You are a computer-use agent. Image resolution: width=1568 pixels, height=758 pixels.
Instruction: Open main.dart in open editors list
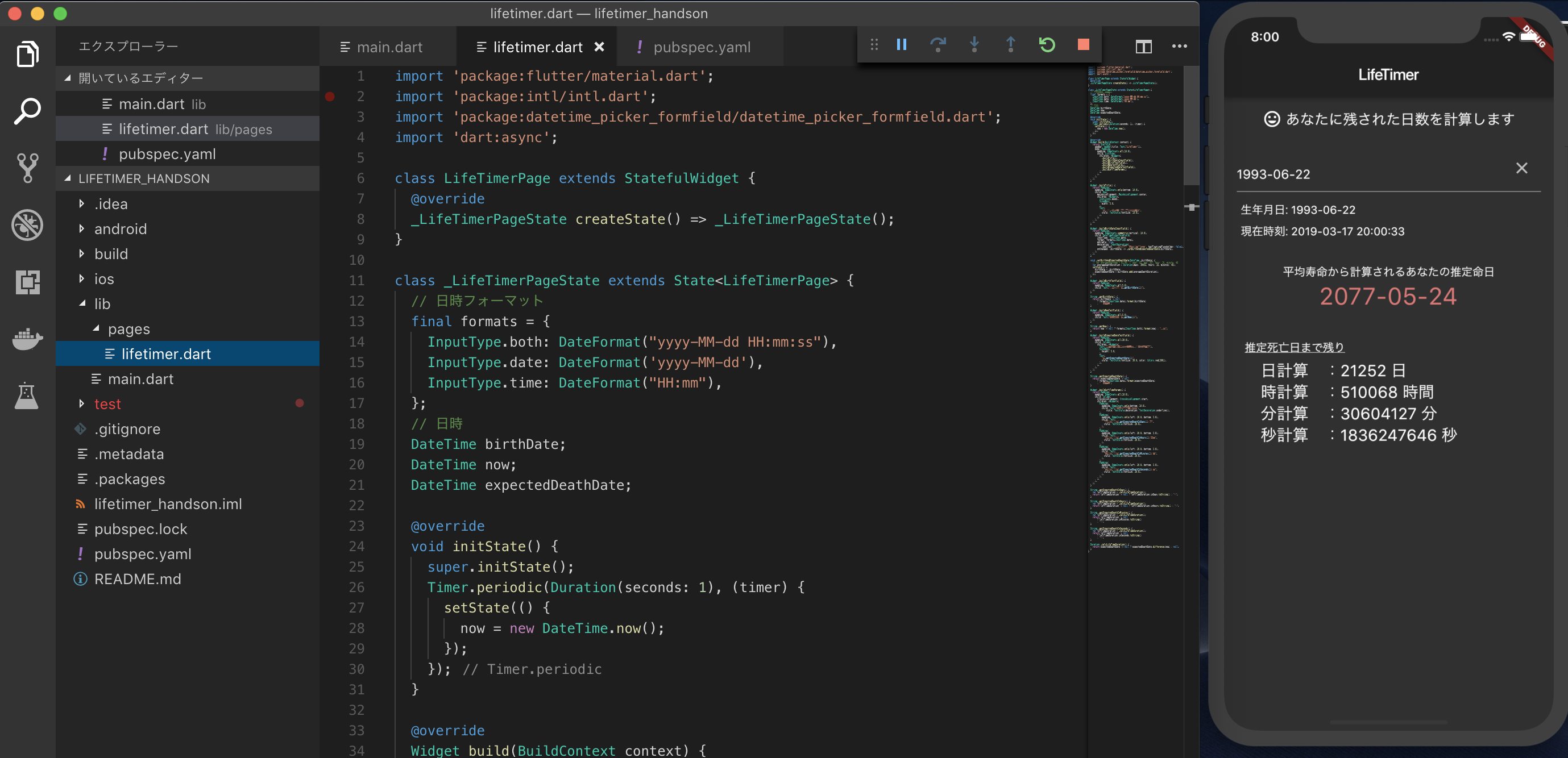[x=188, y=104]
